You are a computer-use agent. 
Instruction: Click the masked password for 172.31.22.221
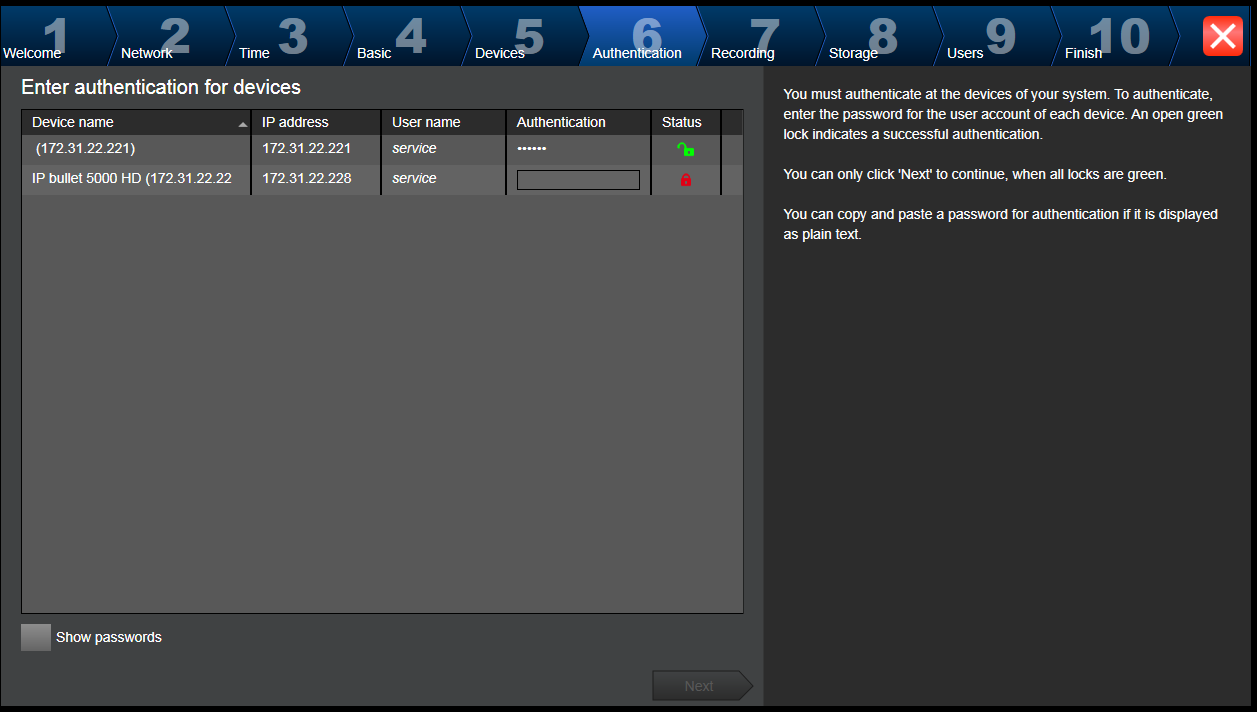pos(531,149)
